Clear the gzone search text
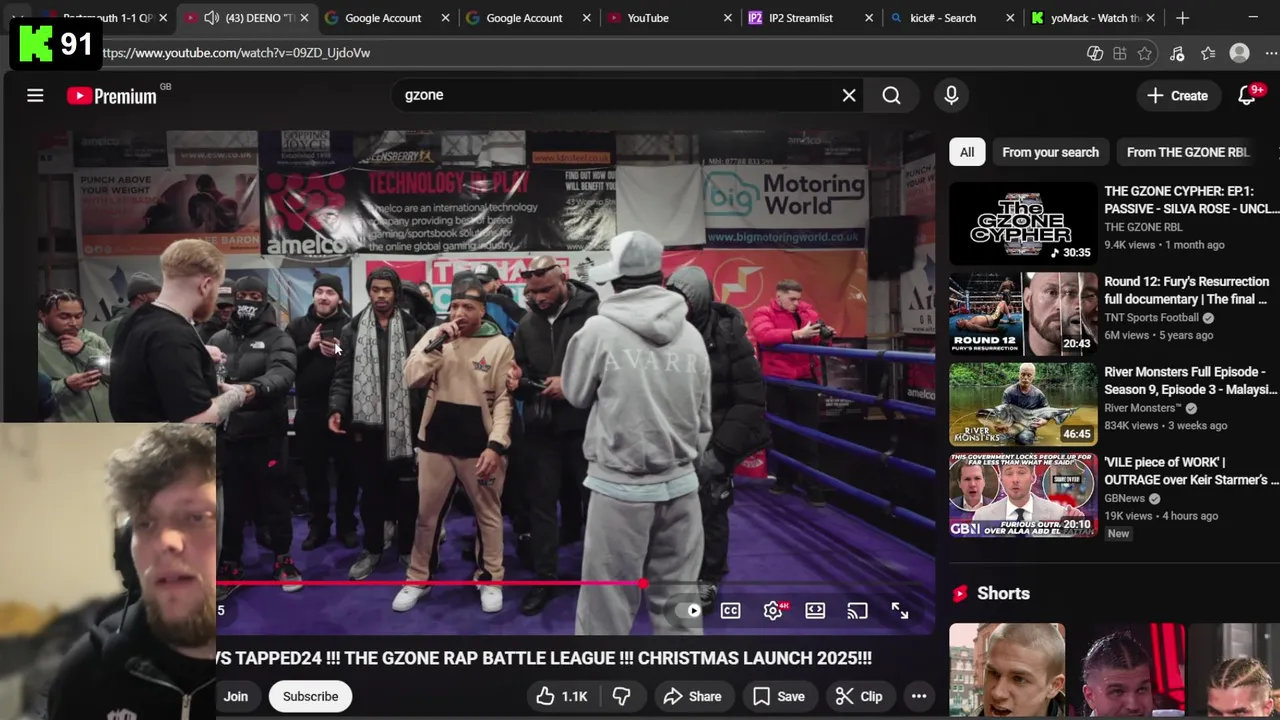The width and height of the screenshot is (1280, 720). 849,95
